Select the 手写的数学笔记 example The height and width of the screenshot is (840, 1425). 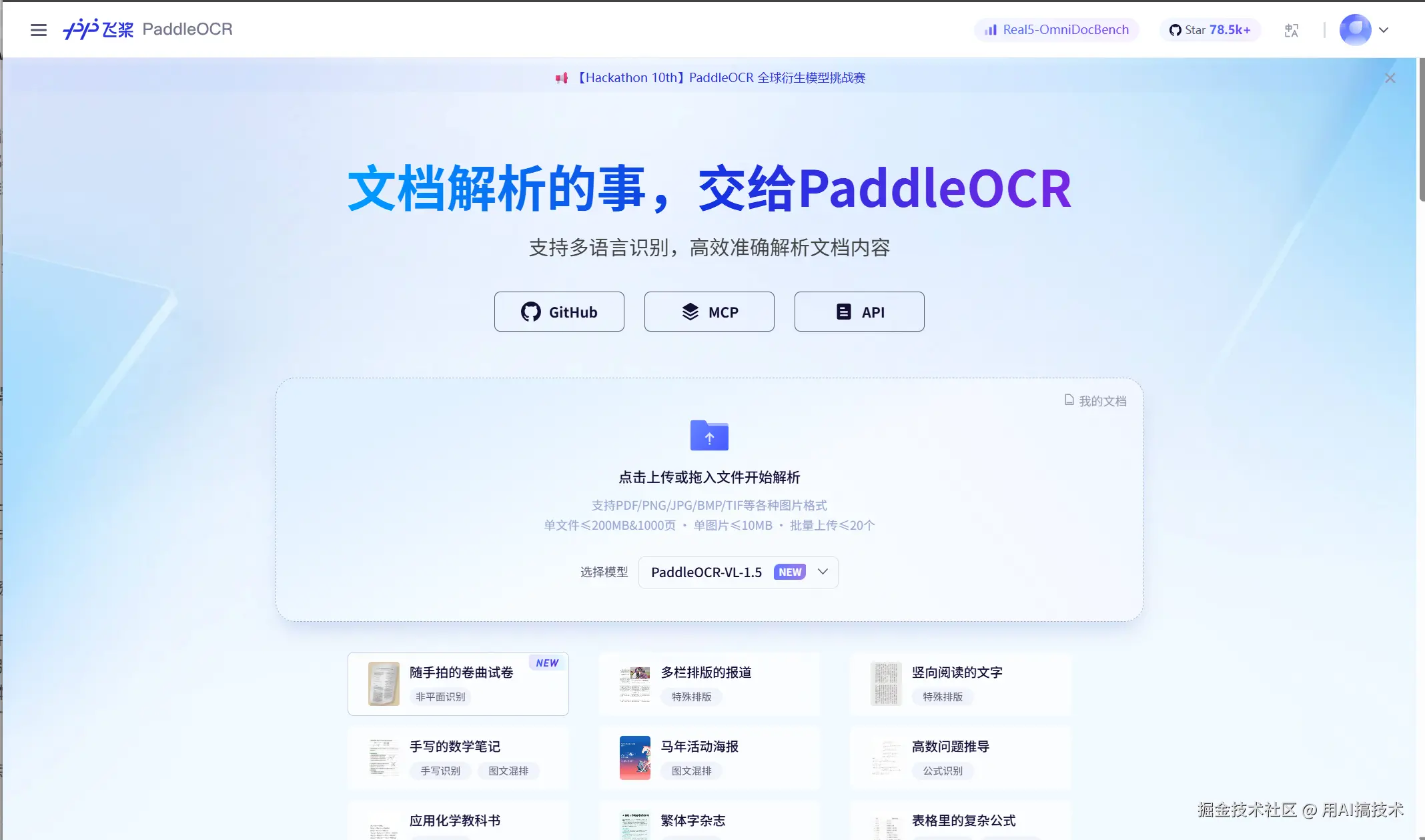click(x=458, y=758)
